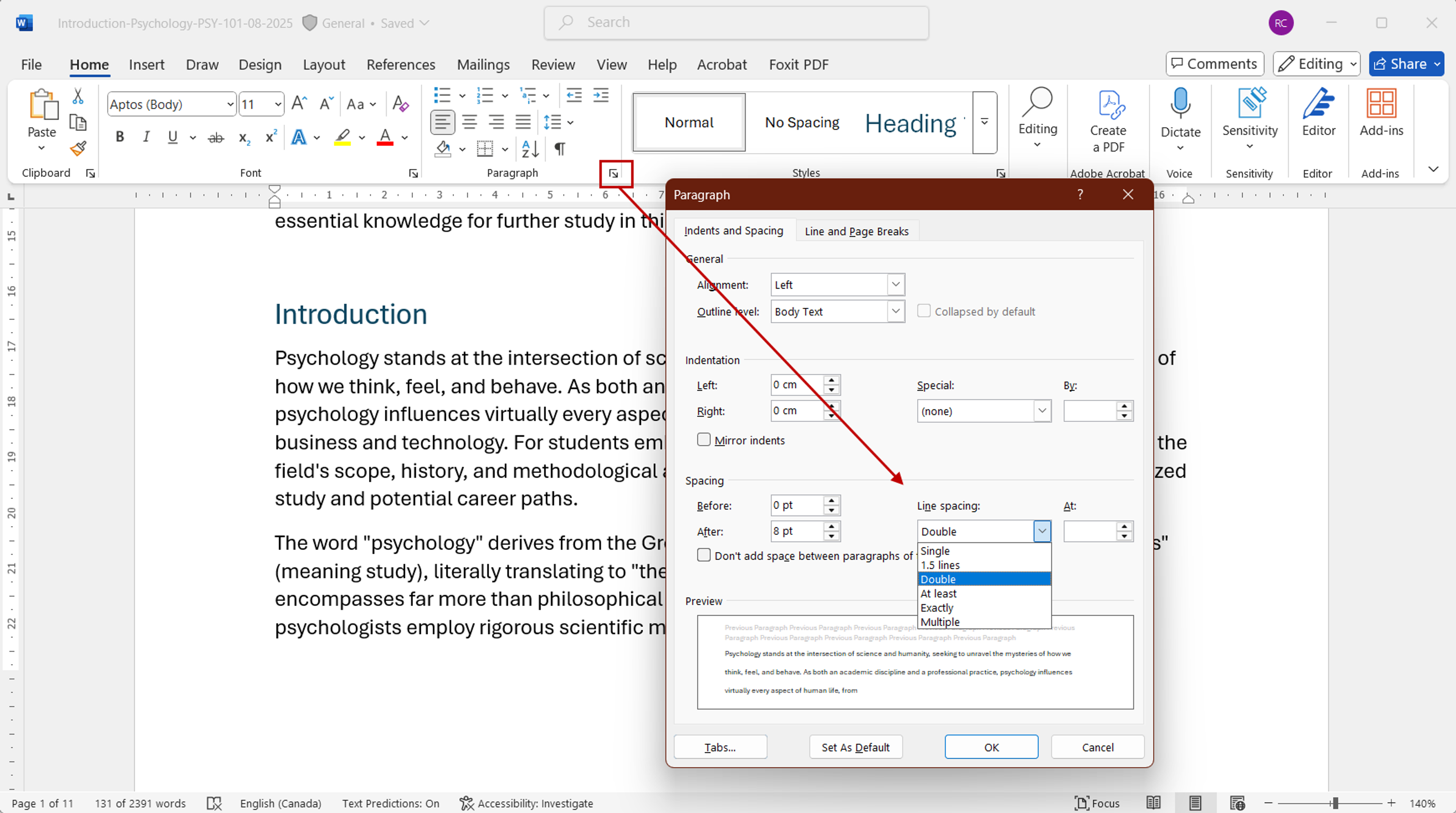Click the Cut scissors icon
Image resolution: width=1456 pixels, height=813 pixels.
coord(78,97)
